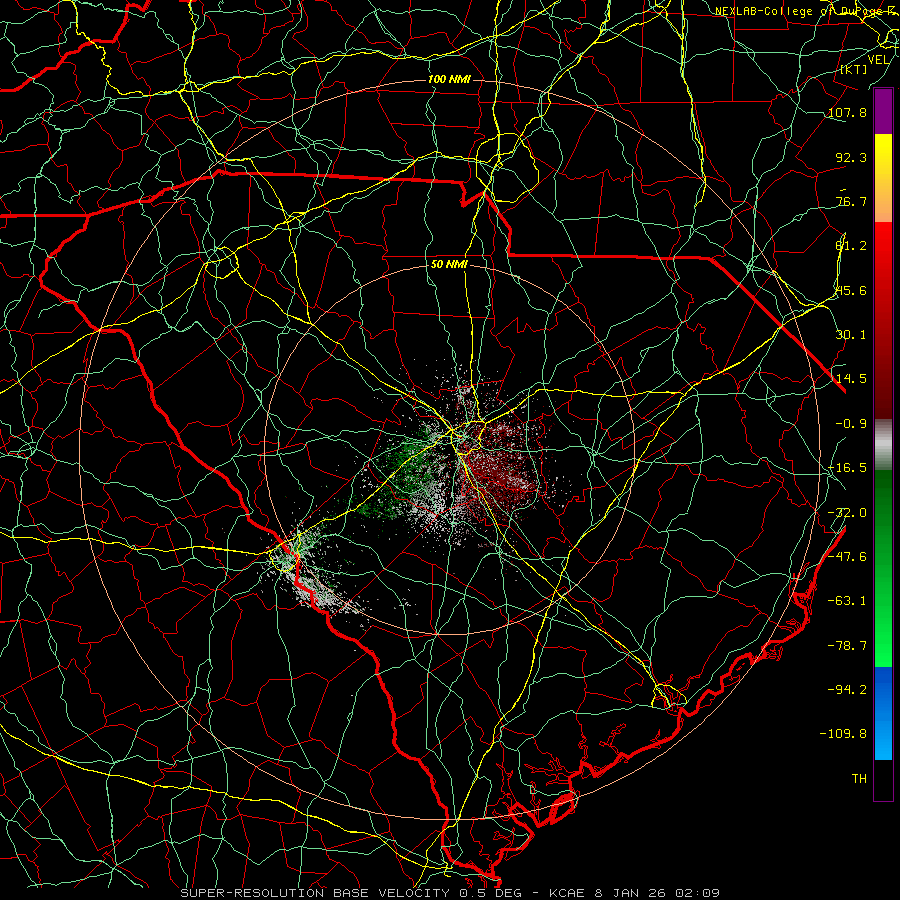Click the 14.5 legend value
900x900 pixels.
(x=851, y=379)
